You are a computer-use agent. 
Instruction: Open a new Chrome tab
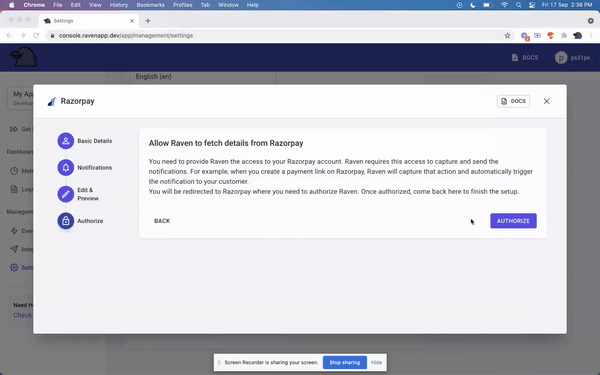(148, 21)
